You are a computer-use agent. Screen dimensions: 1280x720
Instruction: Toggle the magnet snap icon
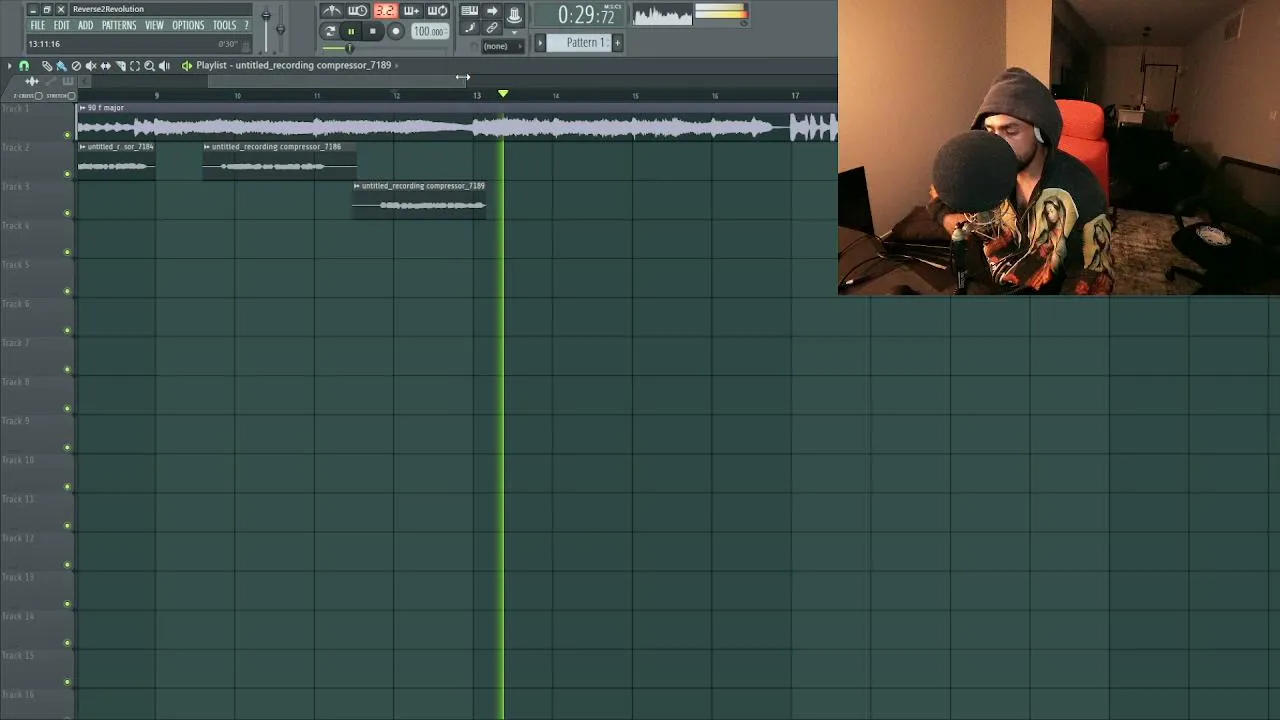pos(24,66)
